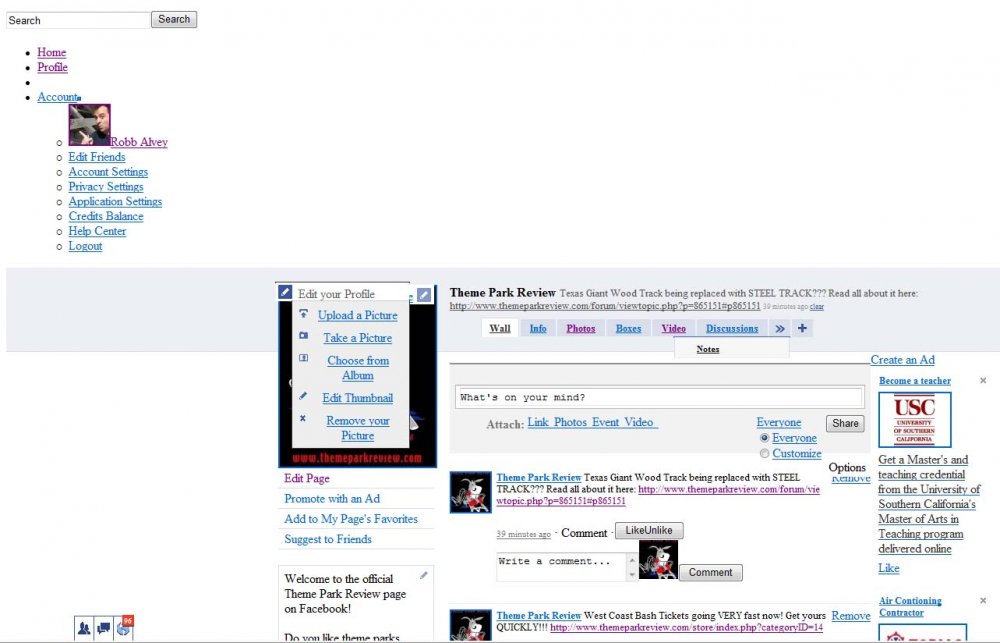Open the messages chat bubble icon
This screenshot has height=643, width=1000.
tap(104, 628)
